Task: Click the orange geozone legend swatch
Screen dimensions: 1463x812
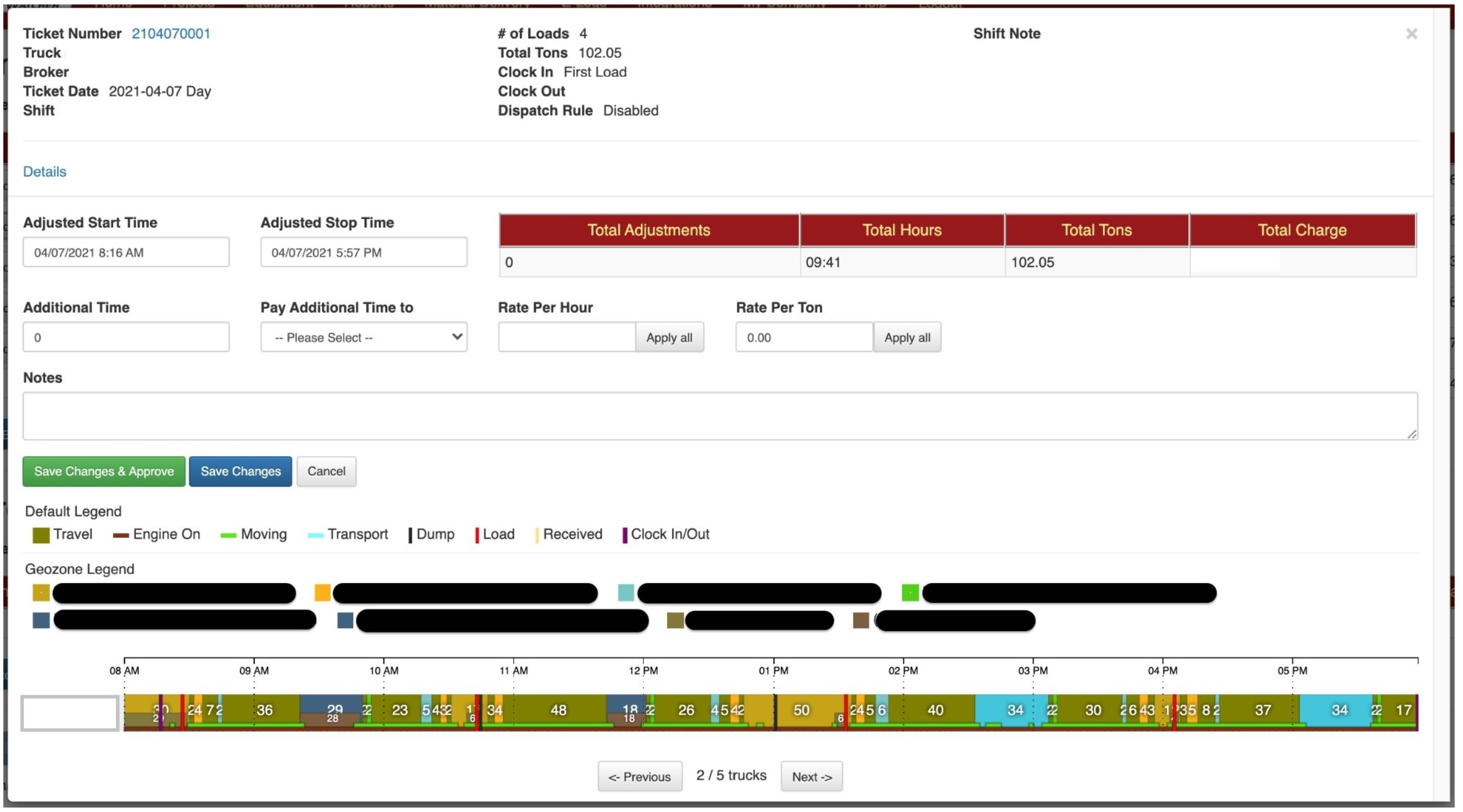Action: tap(323, 592)
